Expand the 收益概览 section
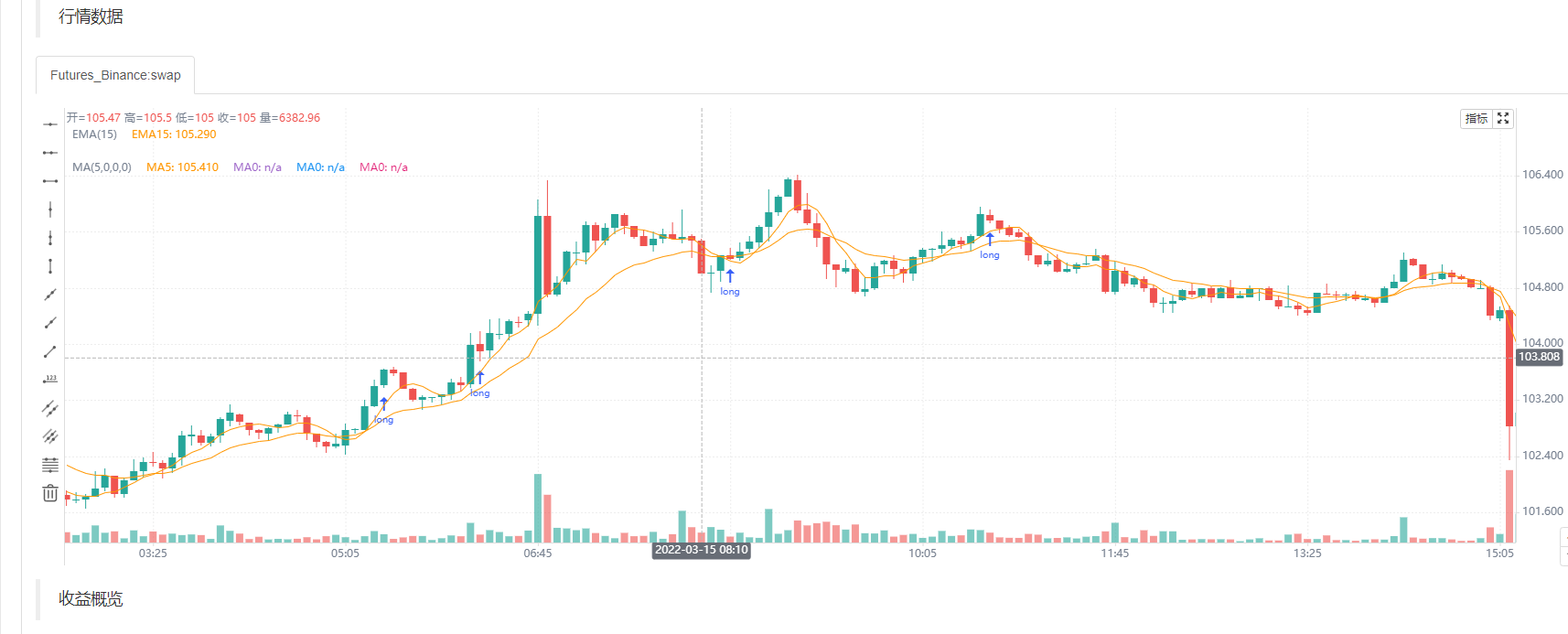The height and width of the screenshot is (634, 1568). (x=92, y=599)
